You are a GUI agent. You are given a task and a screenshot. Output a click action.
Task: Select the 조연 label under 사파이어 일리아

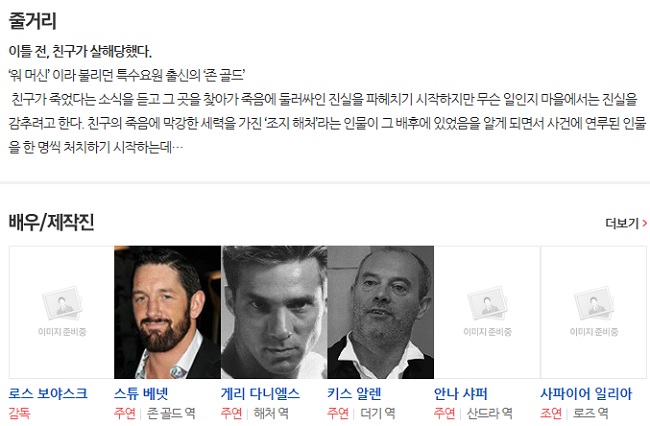click(551, 413)
